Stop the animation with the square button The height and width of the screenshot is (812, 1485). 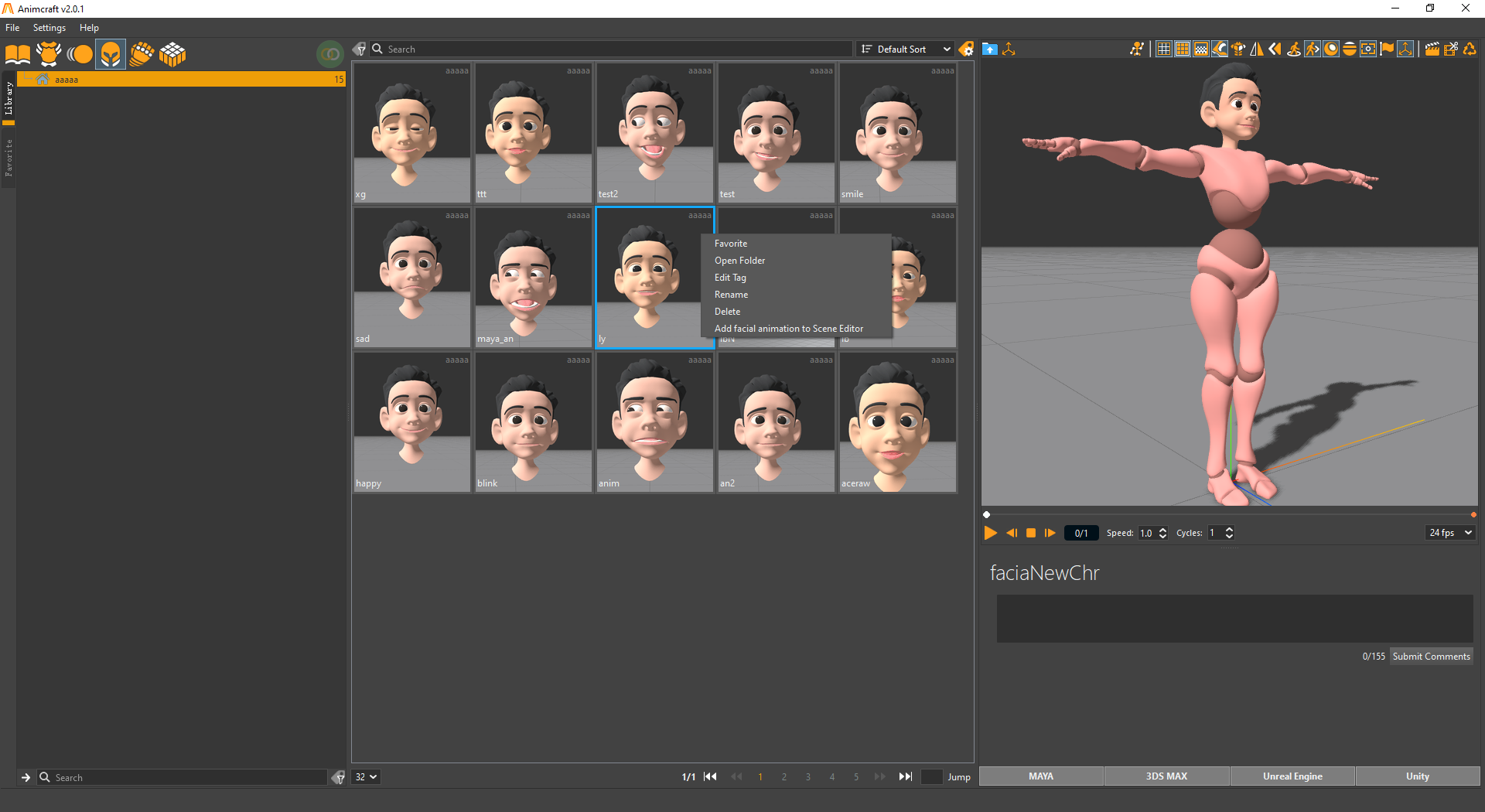[x=1031, y=533]
